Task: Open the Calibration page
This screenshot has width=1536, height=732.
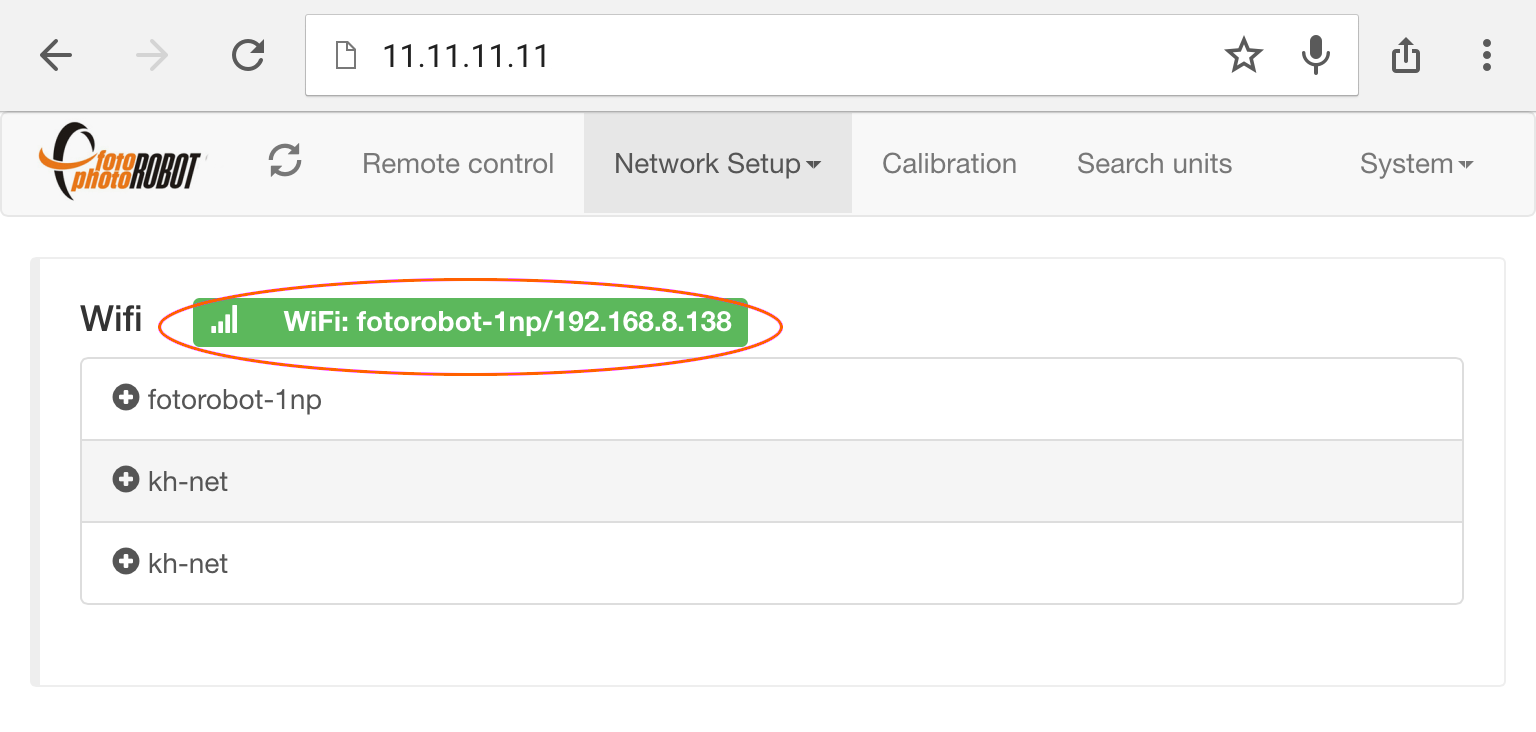Action: point(949,163)
